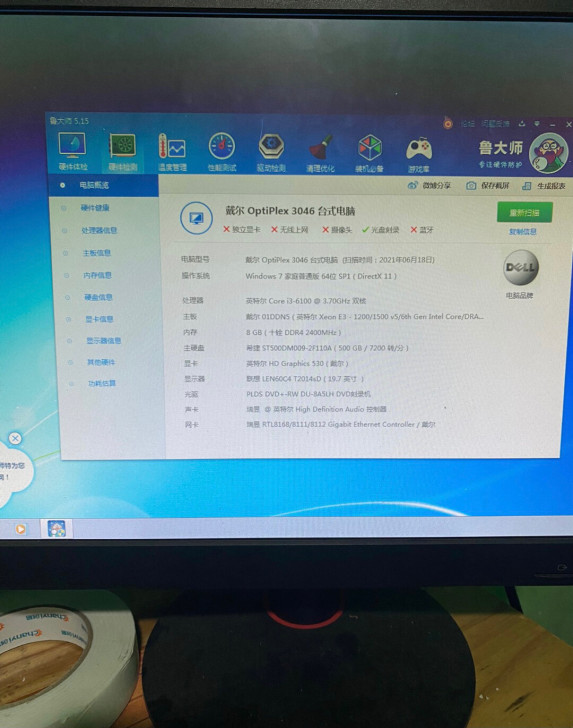Click 复制信息 copy info link

pyautogui.click(x=522, y=232)
